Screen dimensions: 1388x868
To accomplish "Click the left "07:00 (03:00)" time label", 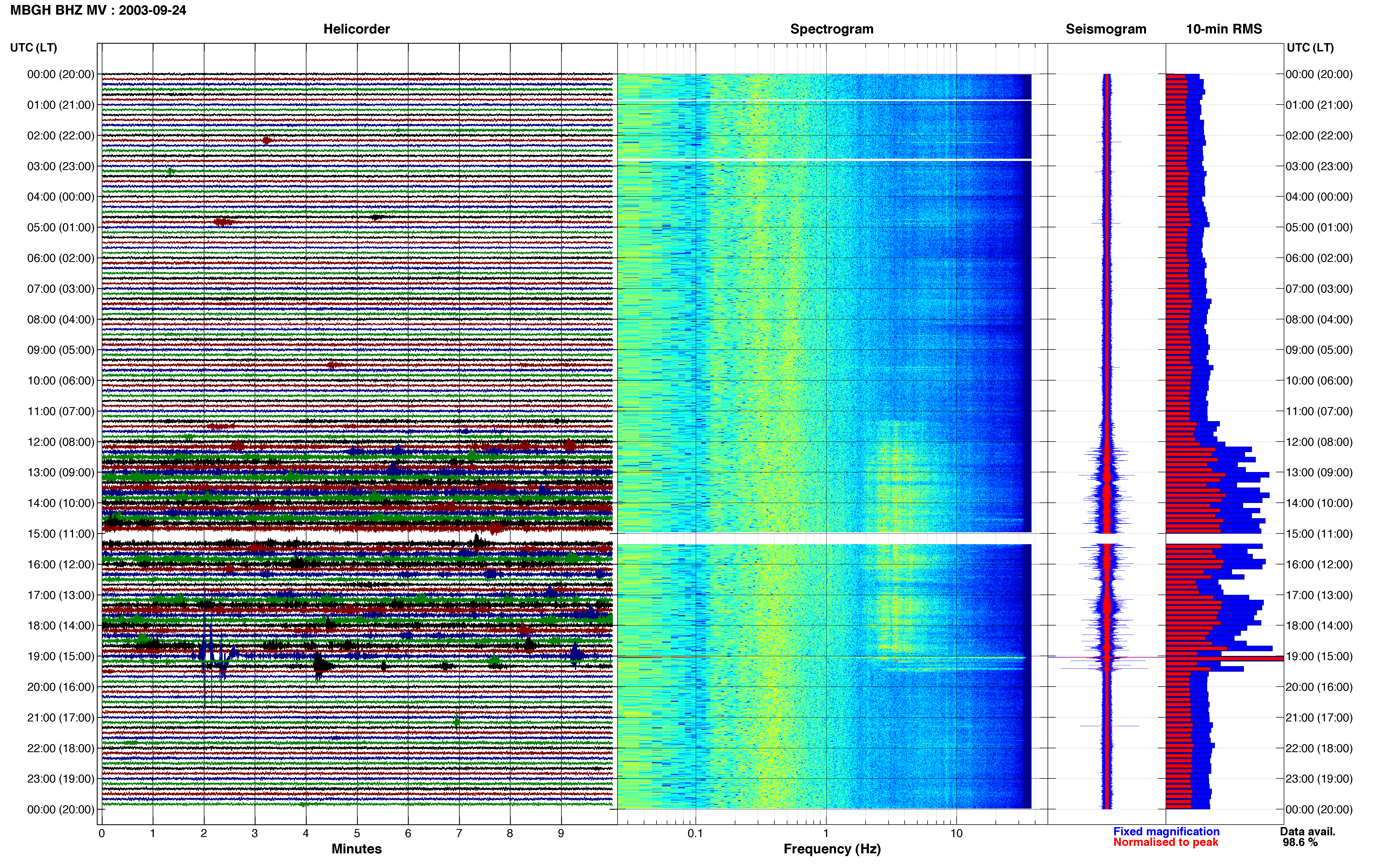I will click(61, 289).
